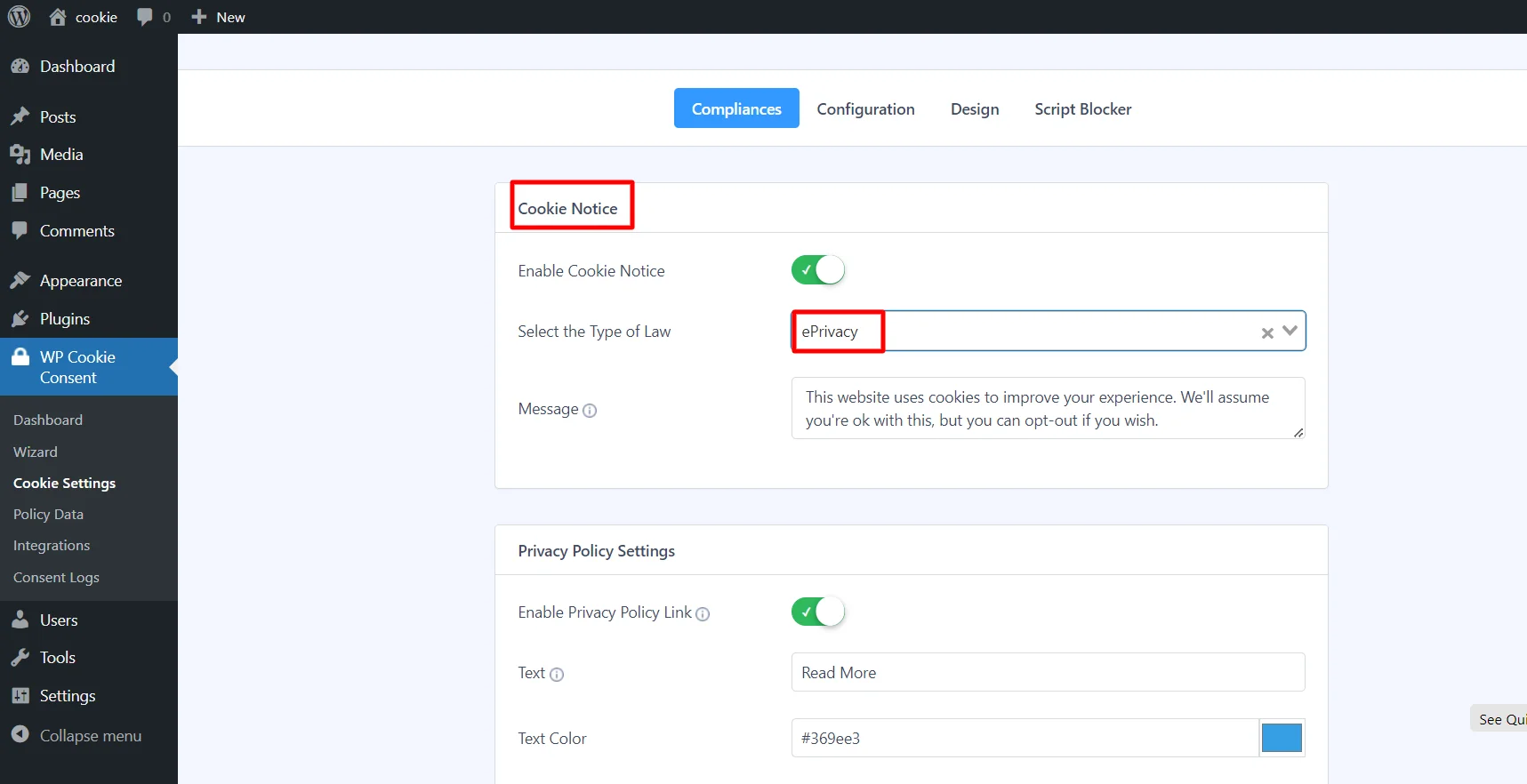The image size is (1527, 784).
Task: Open the Cookie Settings submenu link
Action: 64,483
